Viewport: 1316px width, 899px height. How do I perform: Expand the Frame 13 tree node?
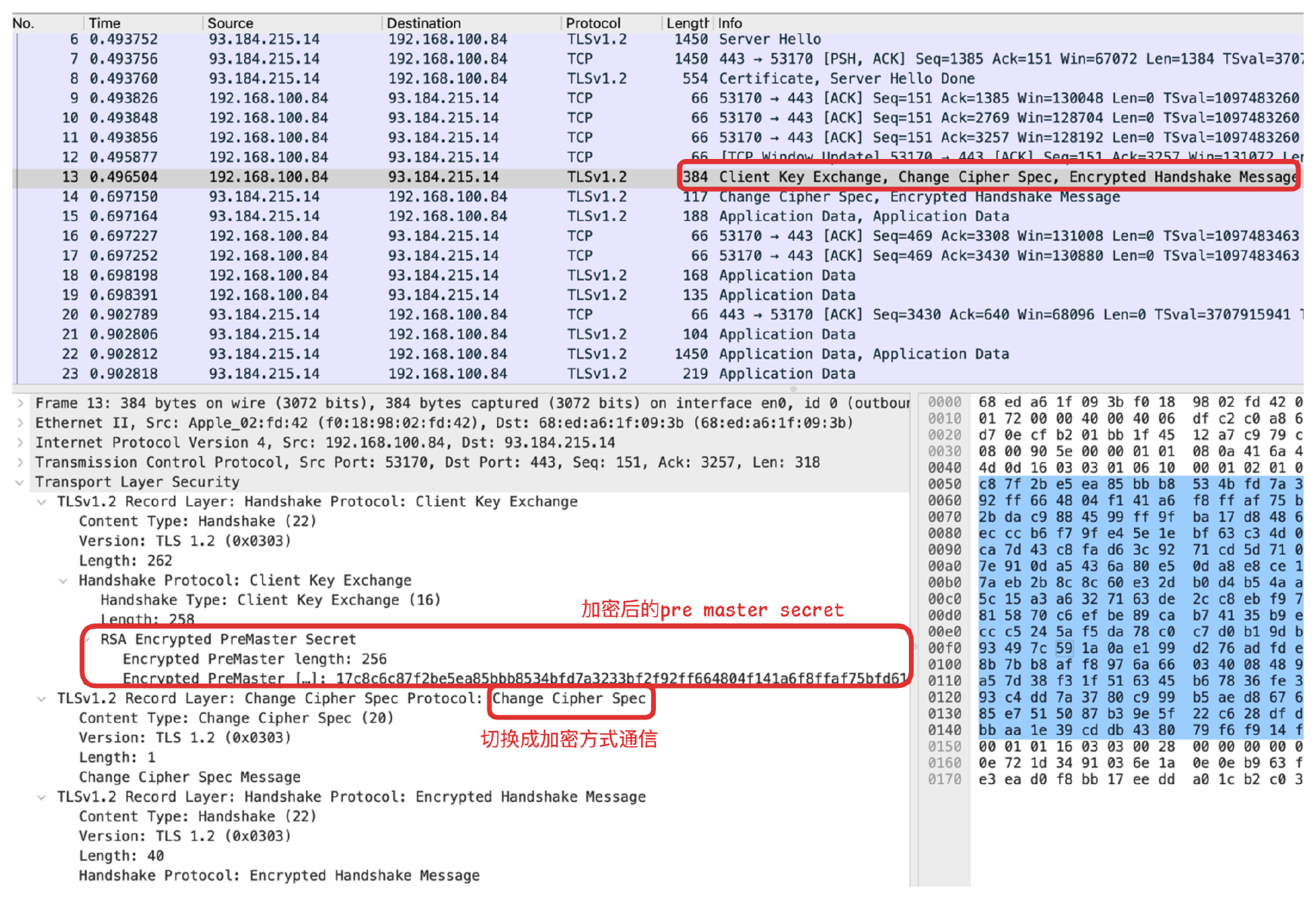pyautogui.click(x=21, y=404)
